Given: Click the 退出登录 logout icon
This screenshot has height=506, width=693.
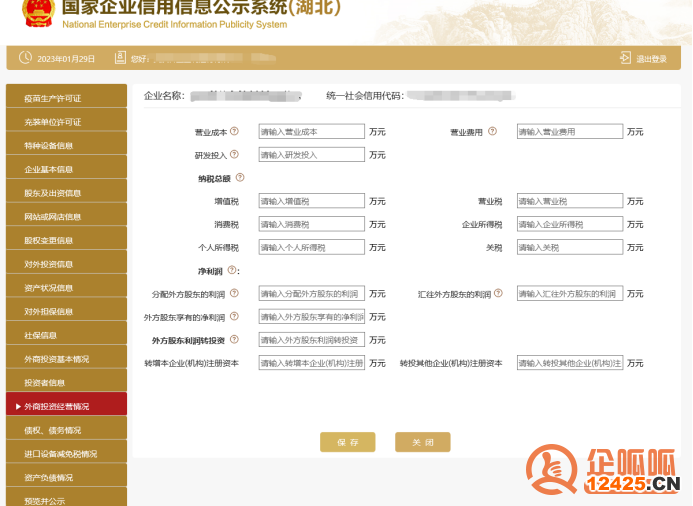Looking at the screenshot, I should point(625,58).
